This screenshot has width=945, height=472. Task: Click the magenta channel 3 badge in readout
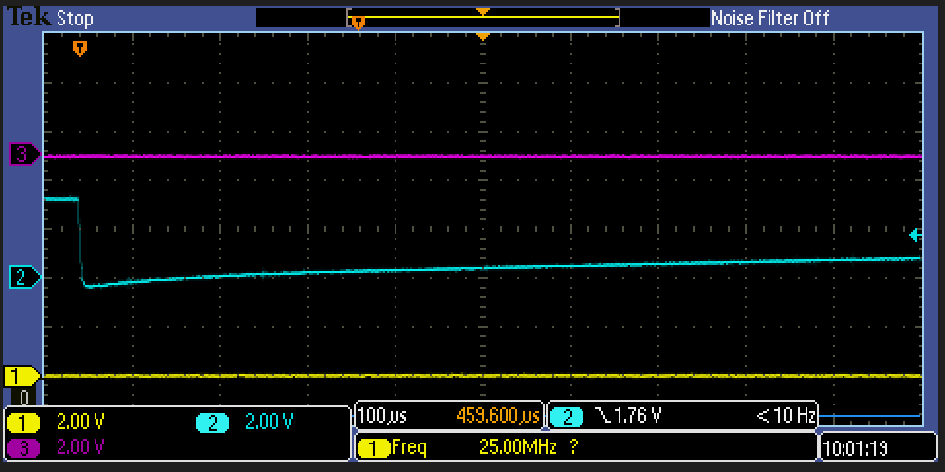(x=24, y=447)
